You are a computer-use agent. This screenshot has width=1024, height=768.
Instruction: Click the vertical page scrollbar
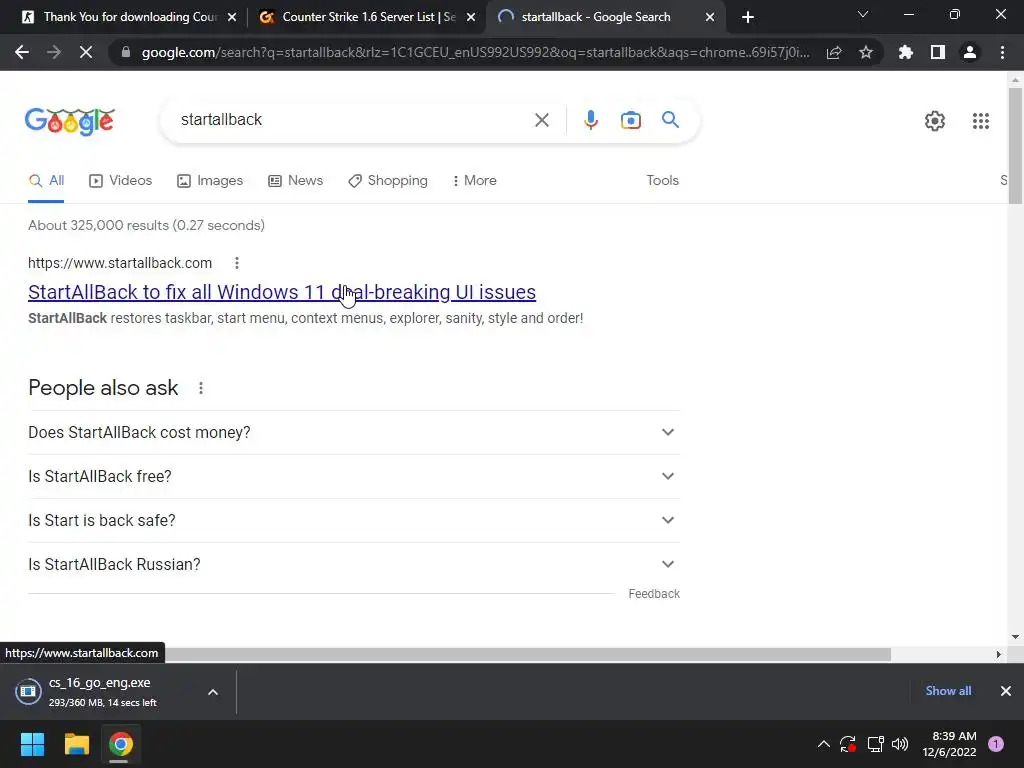coord(1015,146)
